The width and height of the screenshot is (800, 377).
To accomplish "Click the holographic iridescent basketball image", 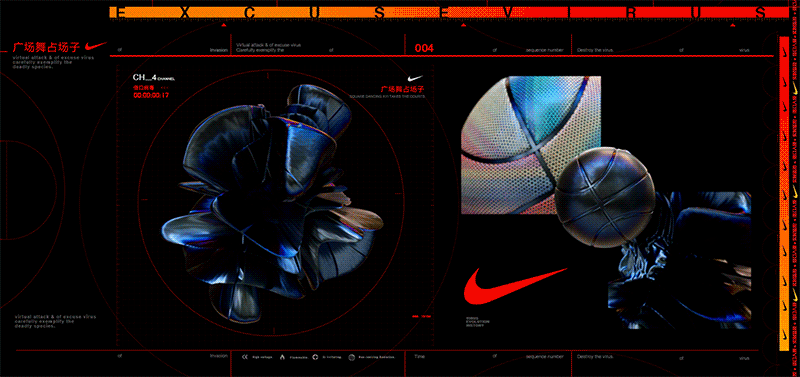I will coord(531,145).
